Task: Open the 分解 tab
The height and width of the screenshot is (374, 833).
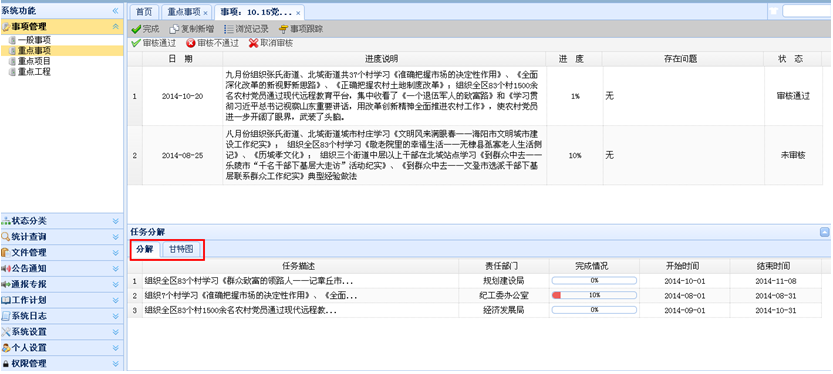Action: click(x=144, y=249)
